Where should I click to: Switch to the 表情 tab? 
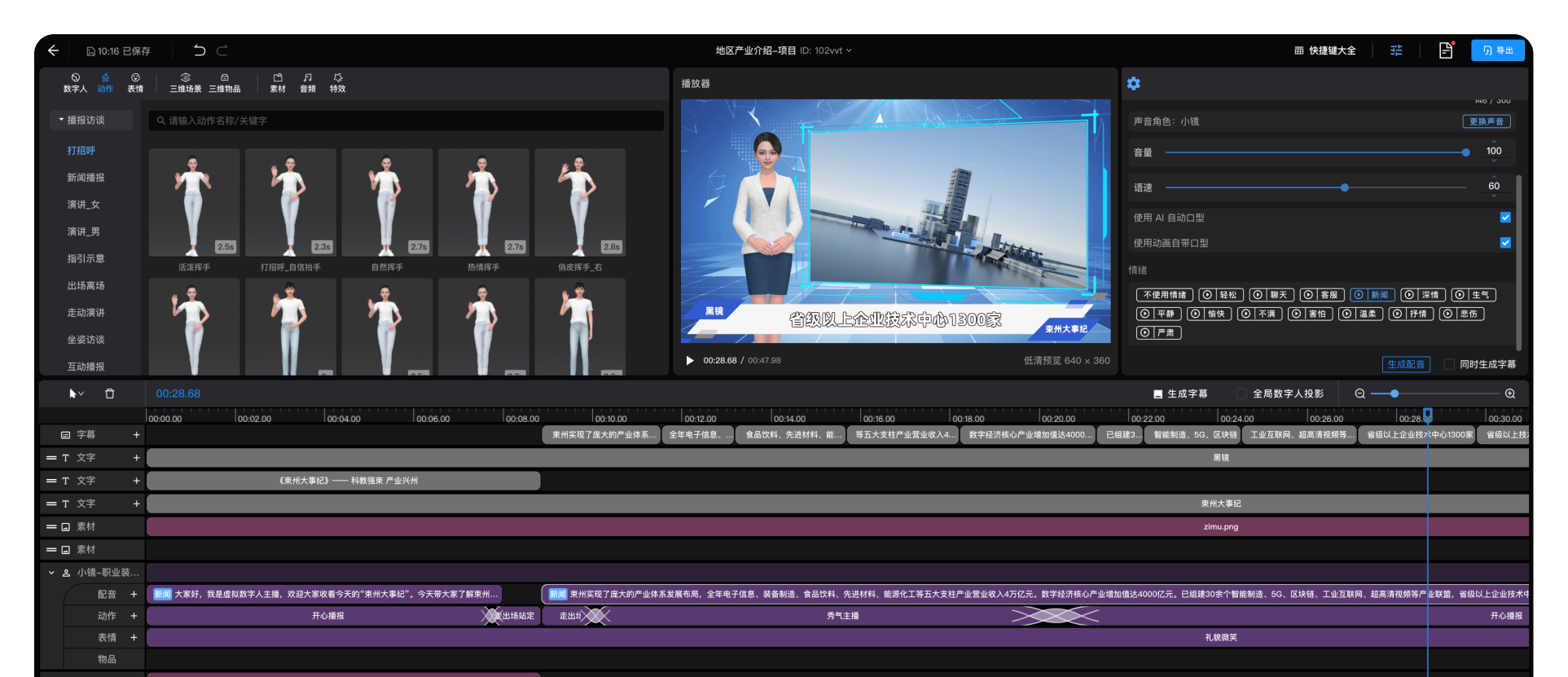[135, 82]
